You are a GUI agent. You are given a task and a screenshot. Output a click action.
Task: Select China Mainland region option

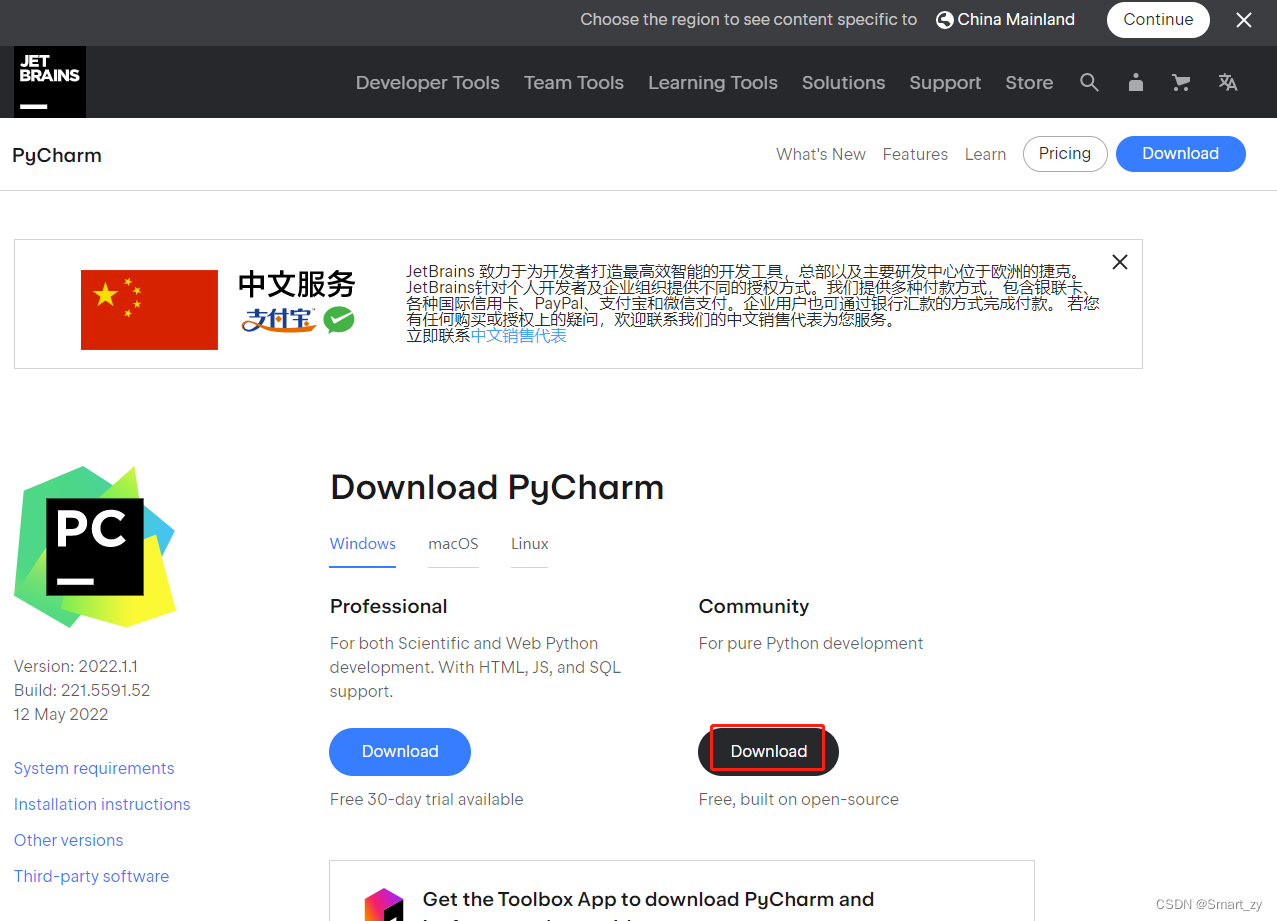click(x=1015, y=19)
